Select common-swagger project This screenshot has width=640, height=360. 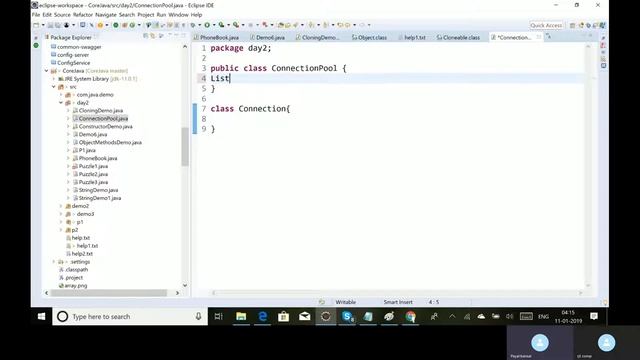click(79, 47)
